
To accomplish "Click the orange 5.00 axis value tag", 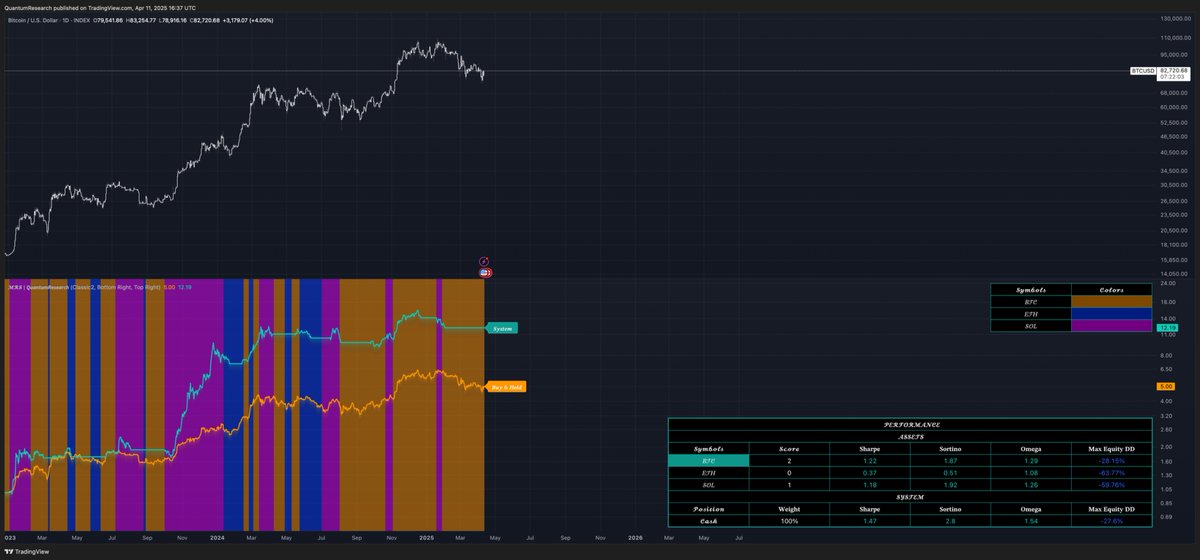I will click(1166, 386).
